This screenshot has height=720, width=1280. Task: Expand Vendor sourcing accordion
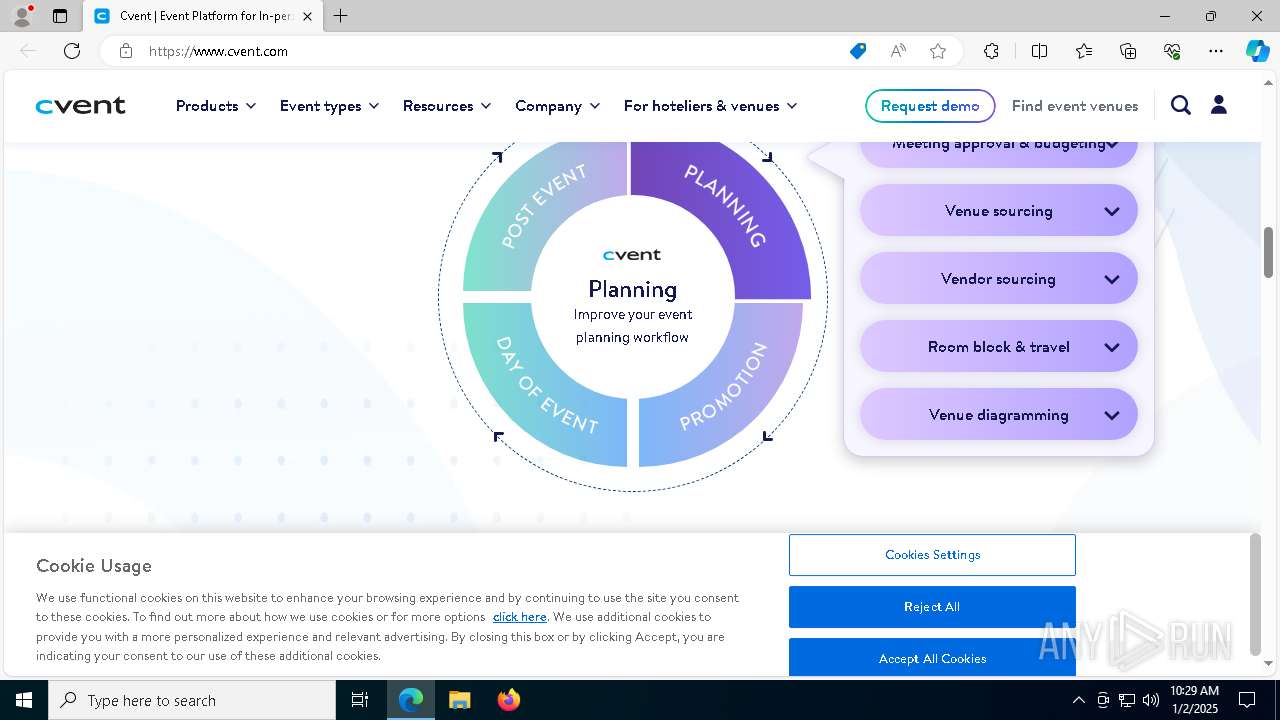[999, 279]
